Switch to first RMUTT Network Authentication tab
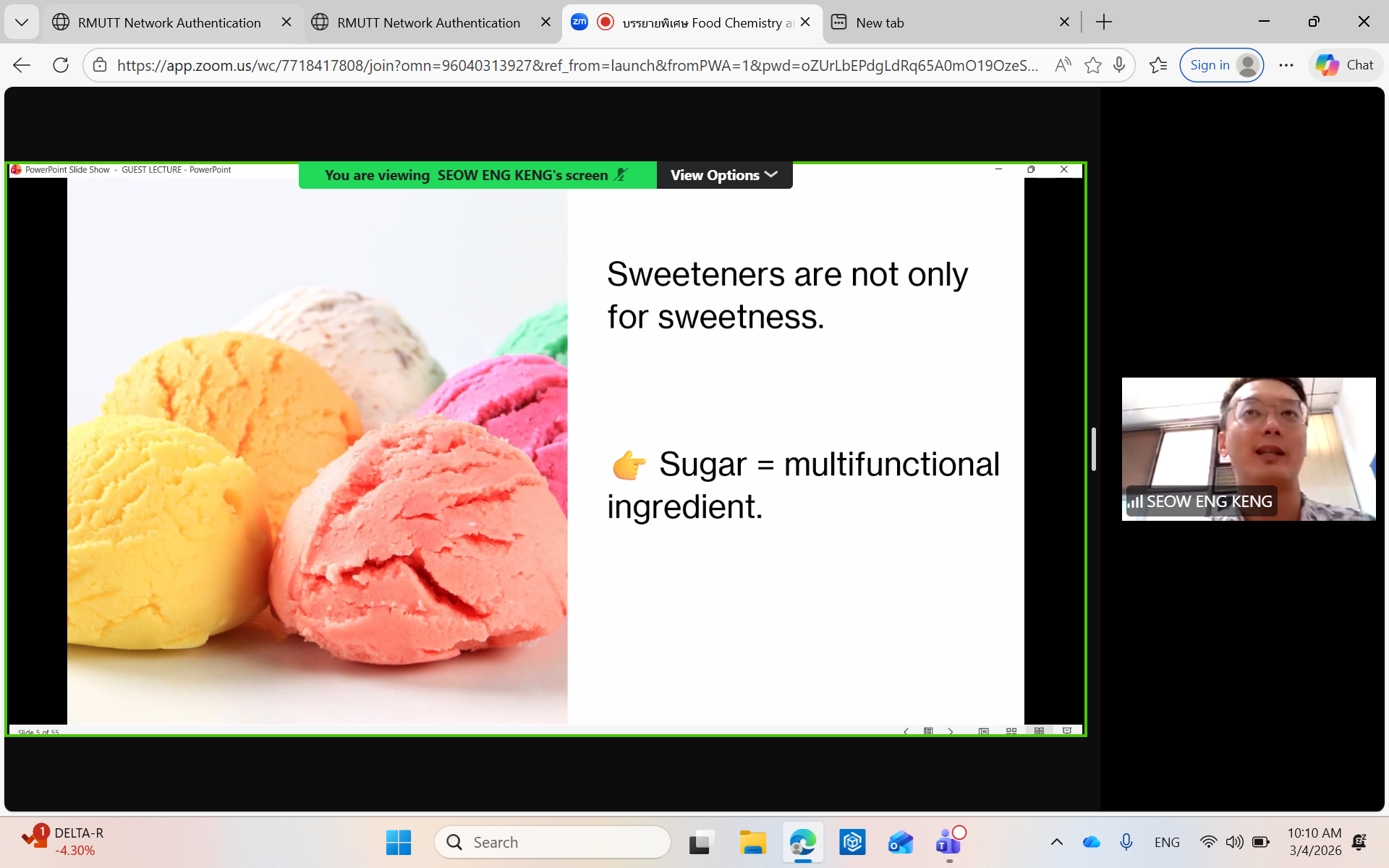The height and width of the screenshot is (868, 1389). coord(168,22)
